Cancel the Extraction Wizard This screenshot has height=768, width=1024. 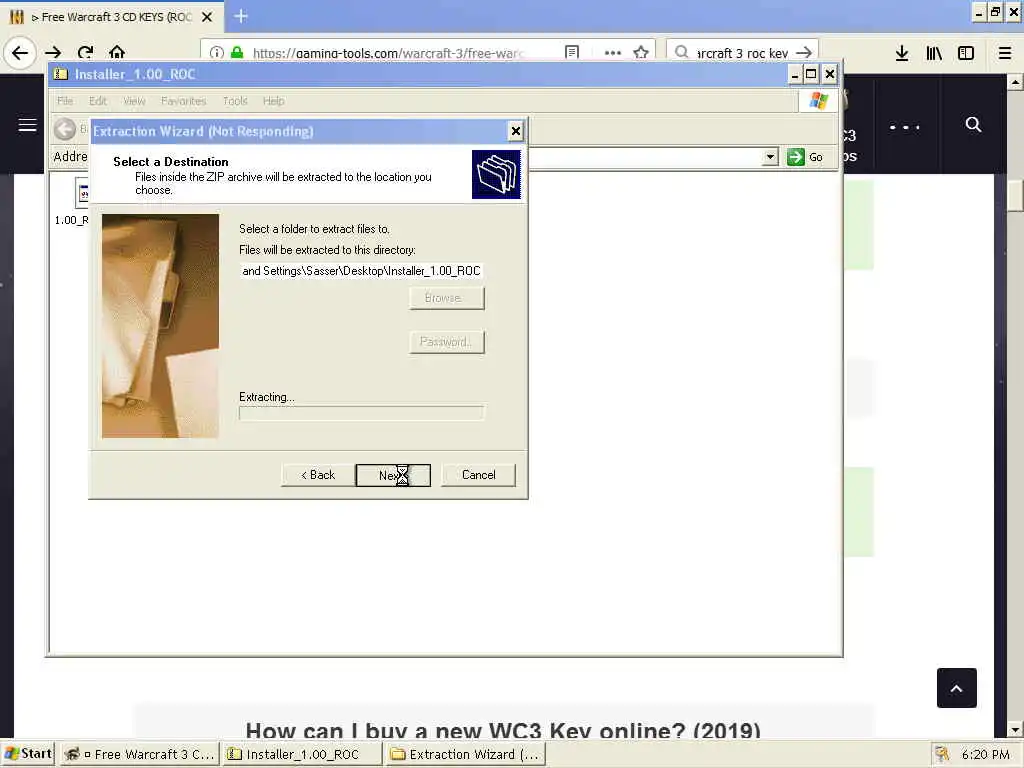pyautogui.click(x=478, y=475)
